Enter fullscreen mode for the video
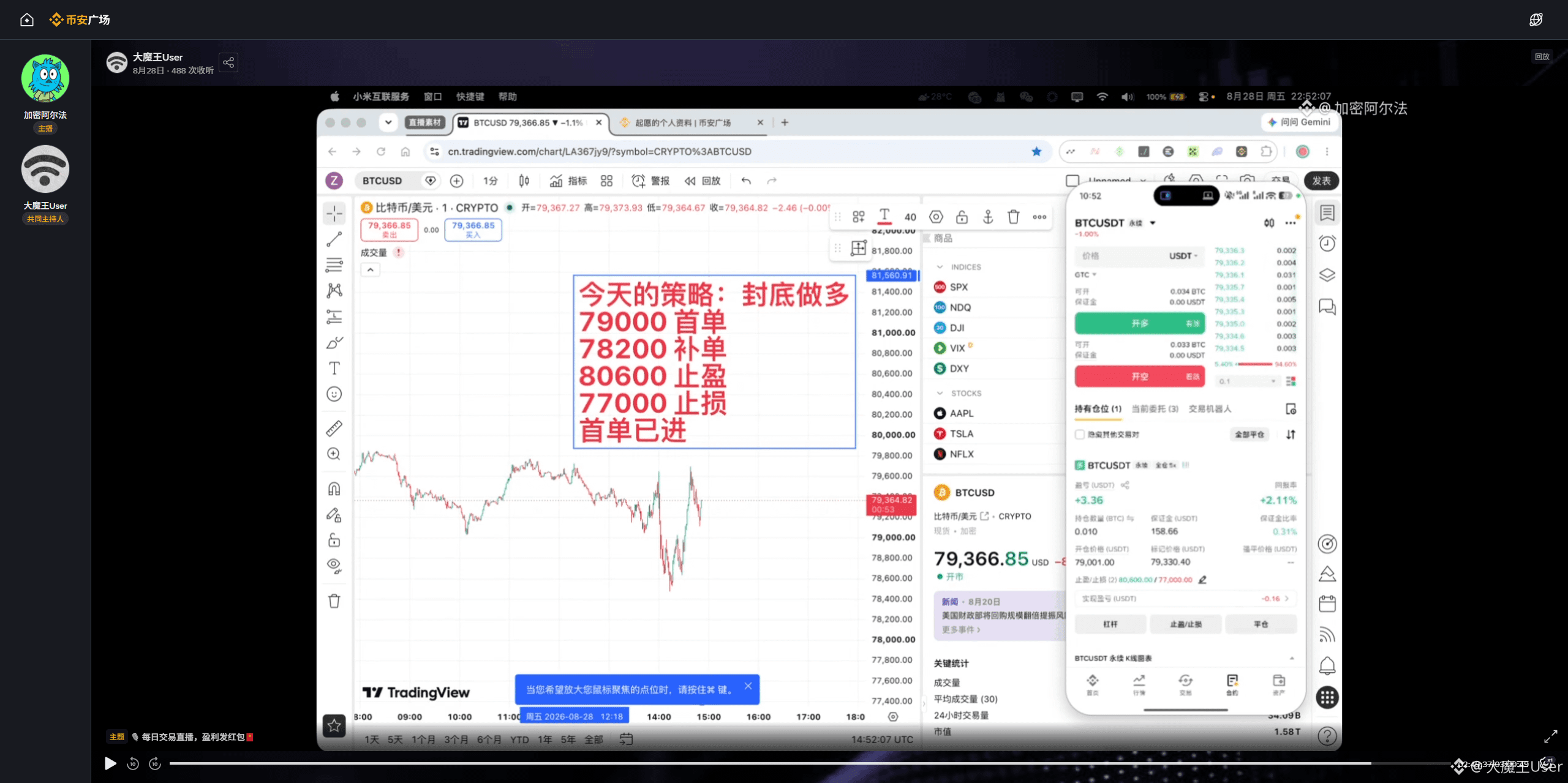Image resolution: width=1568 pixels, height=783 pixels. point(1551,736)
